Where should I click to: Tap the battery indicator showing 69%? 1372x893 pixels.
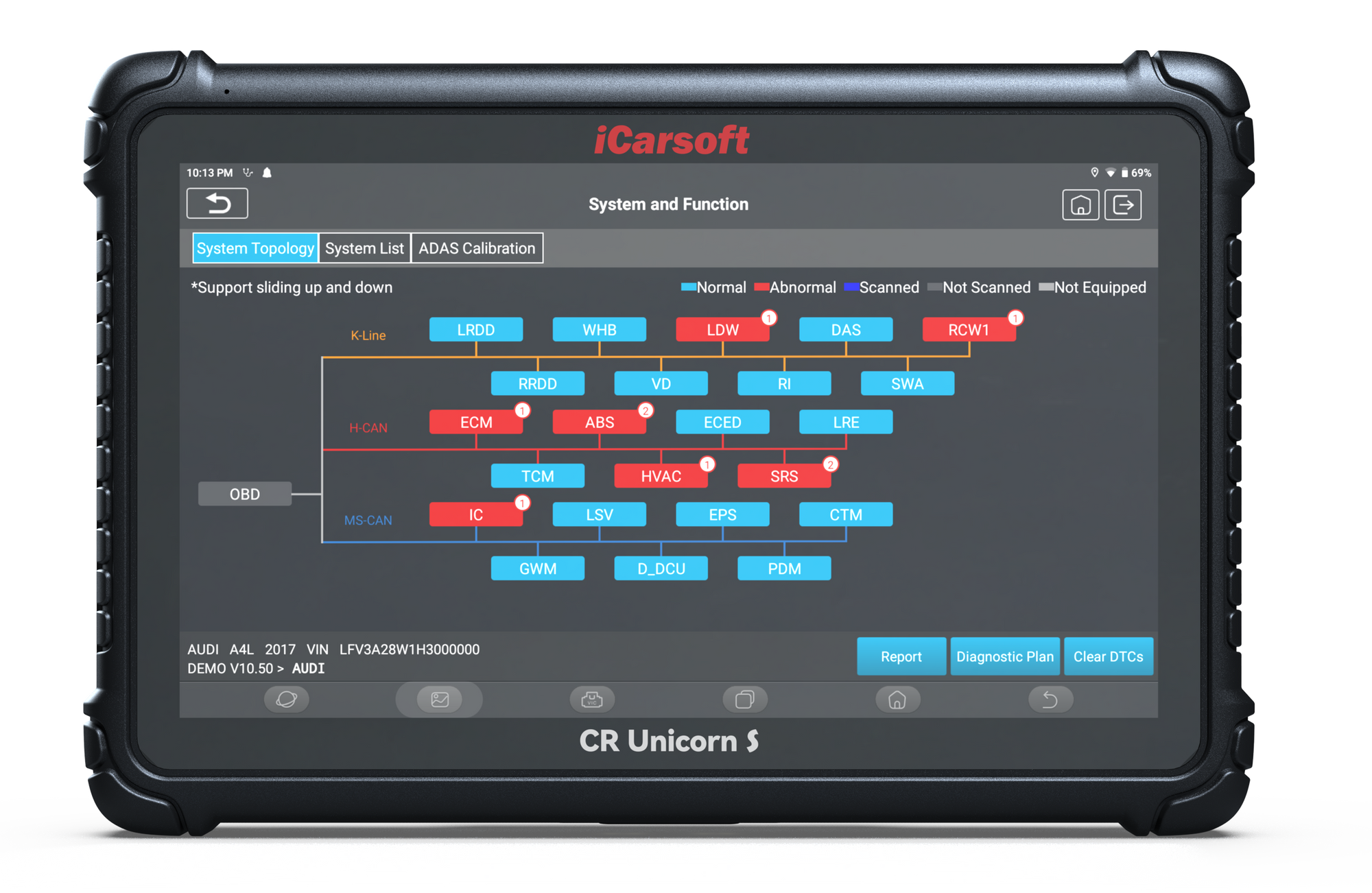1136,173
